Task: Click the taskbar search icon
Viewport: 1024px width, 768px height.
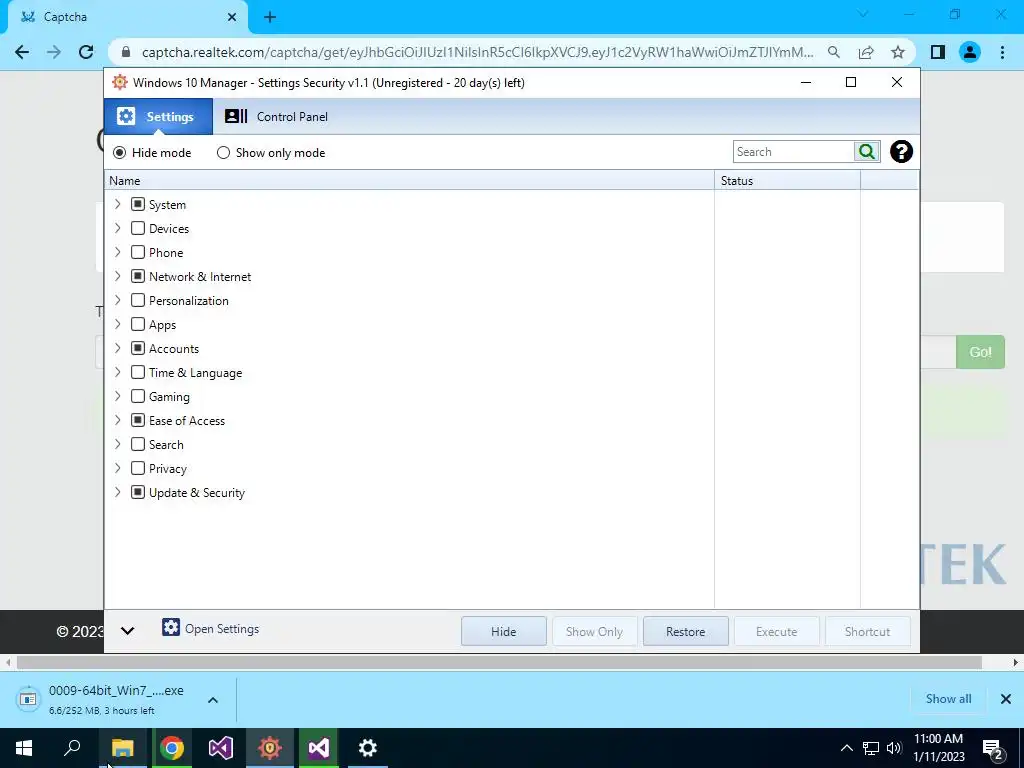Action: [72, 748]
